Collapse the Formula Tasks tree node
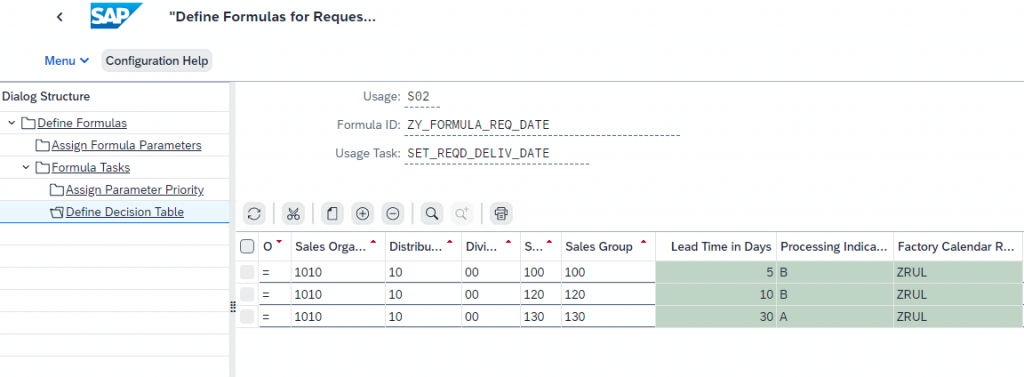1024x377 pixels. point(25,167)
